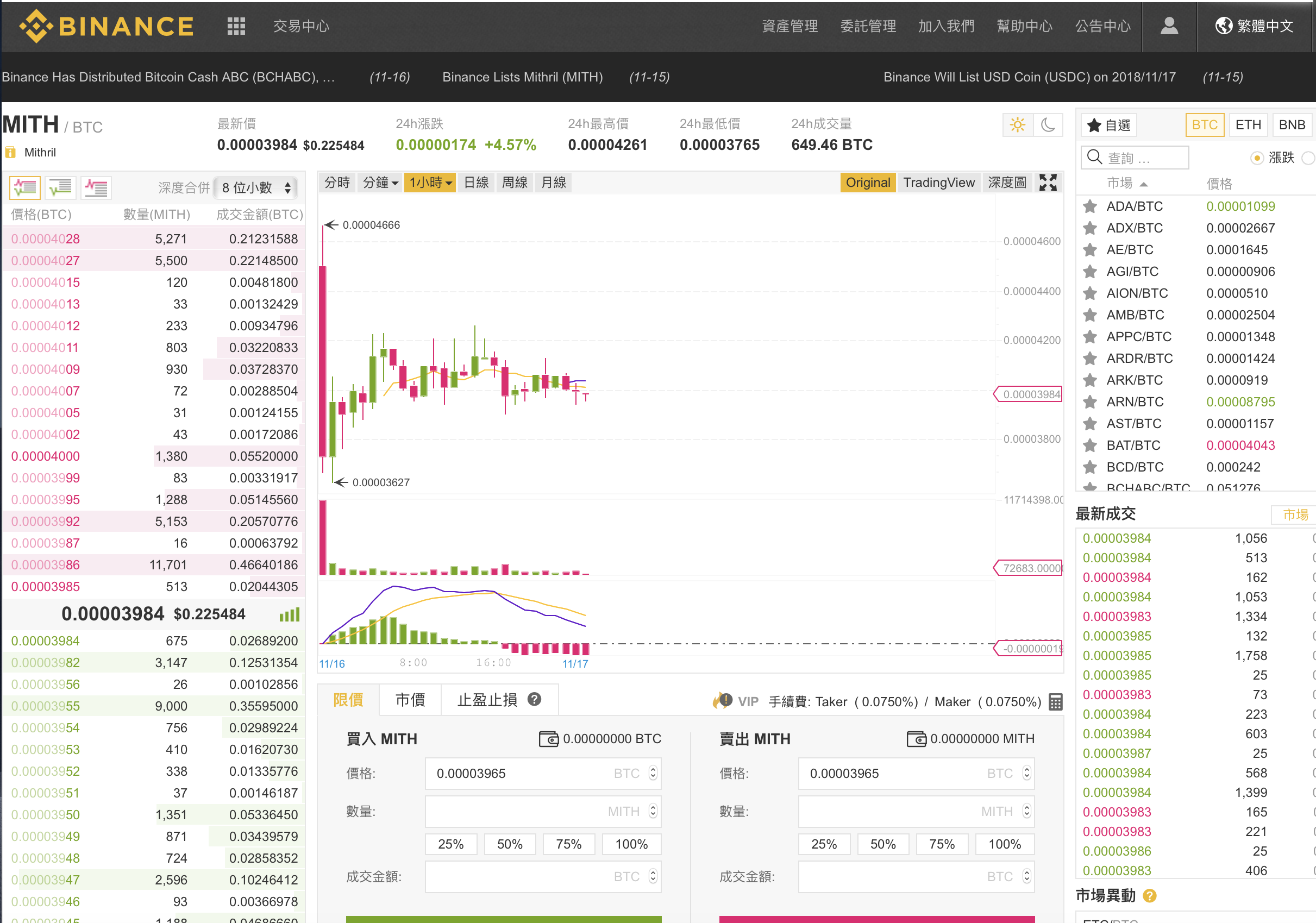Switch to dark theme moon icon

coord(1048,125)
